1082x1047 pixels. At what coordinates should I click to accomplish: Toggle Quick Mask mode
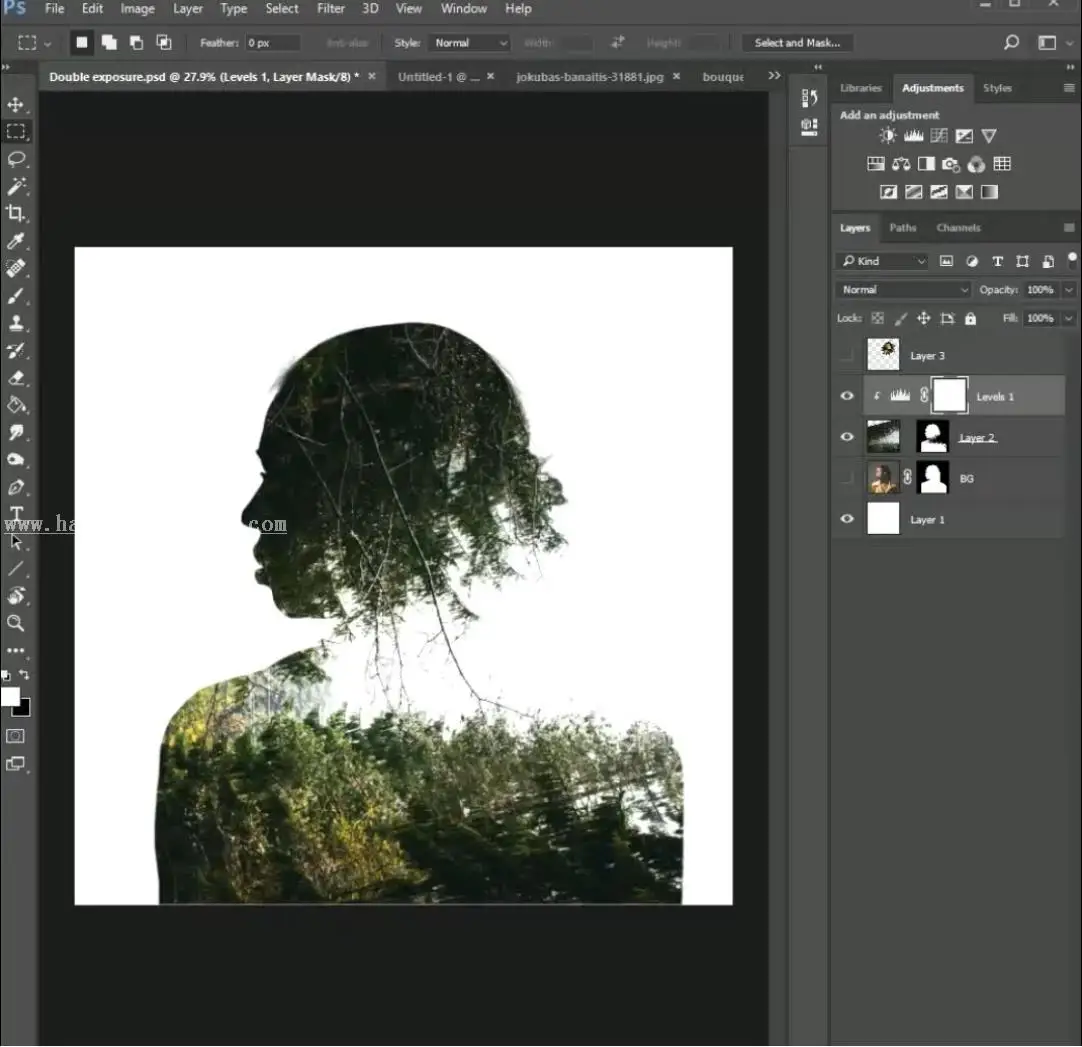click(15, 736)
